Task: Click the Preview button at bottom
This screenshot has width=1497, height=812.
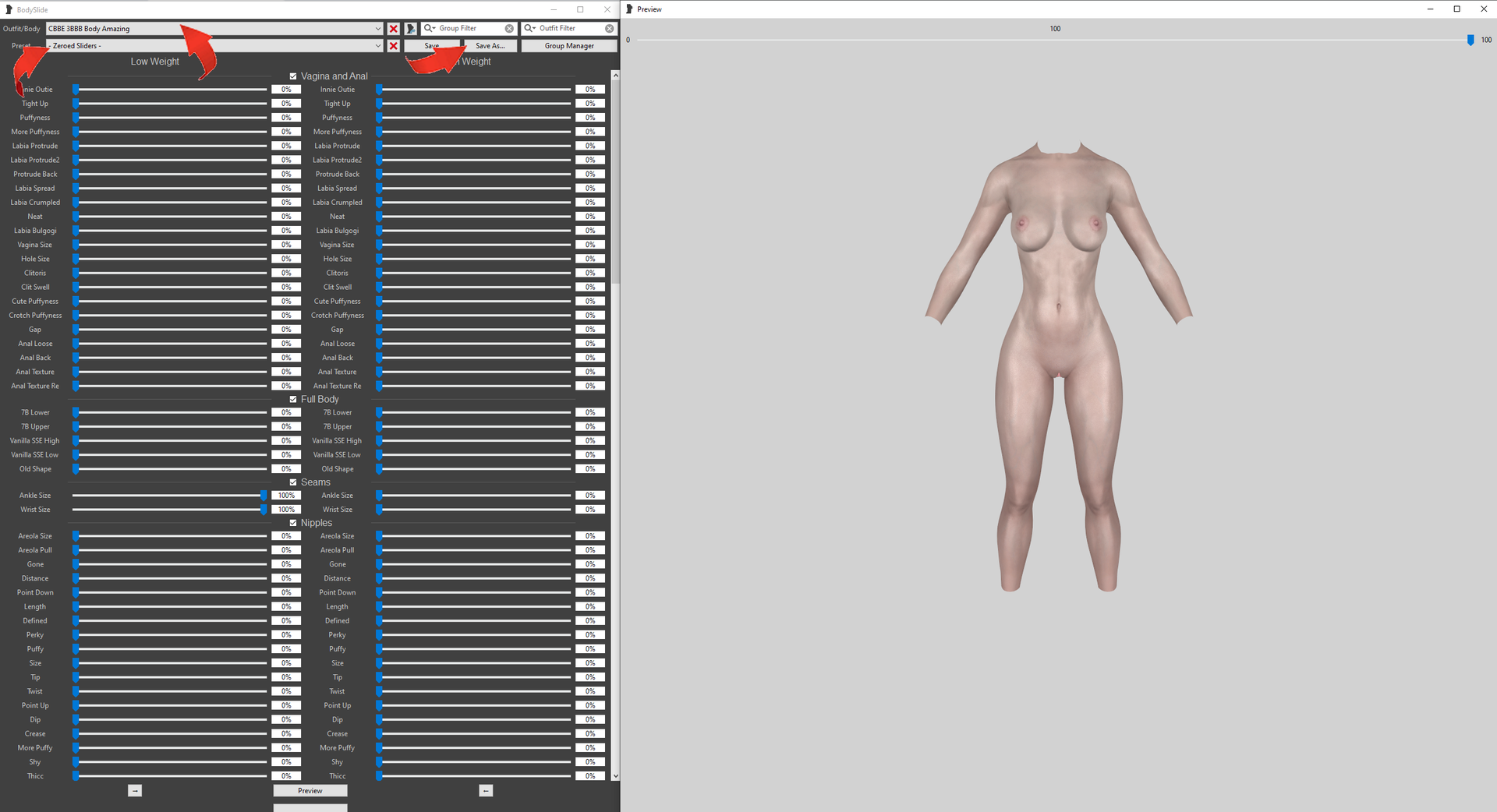Action: click(x=310, y=791)
